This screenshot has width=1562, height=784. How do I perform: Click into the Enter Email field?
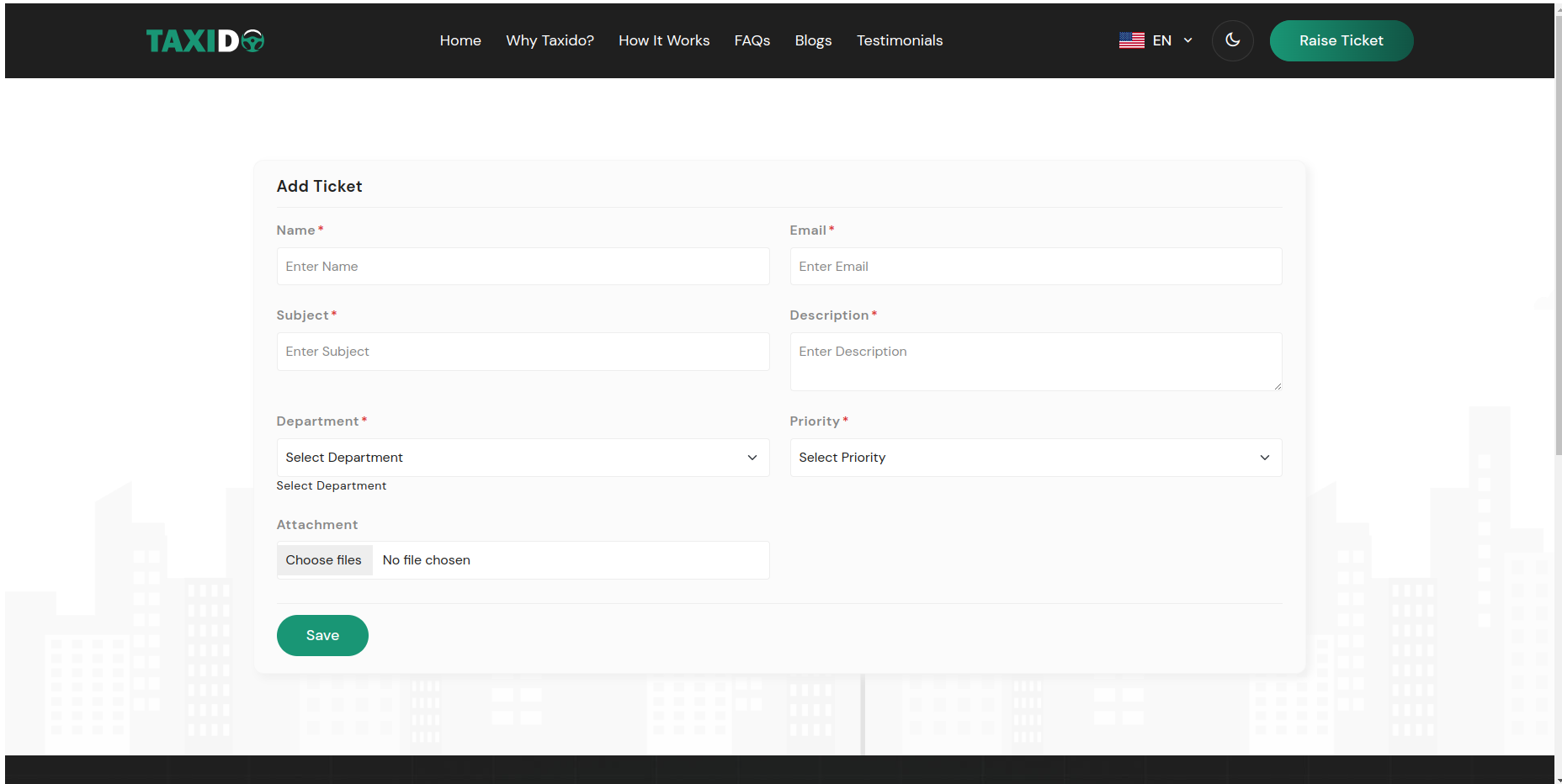pyautogui.click(x=1035, y=267)
